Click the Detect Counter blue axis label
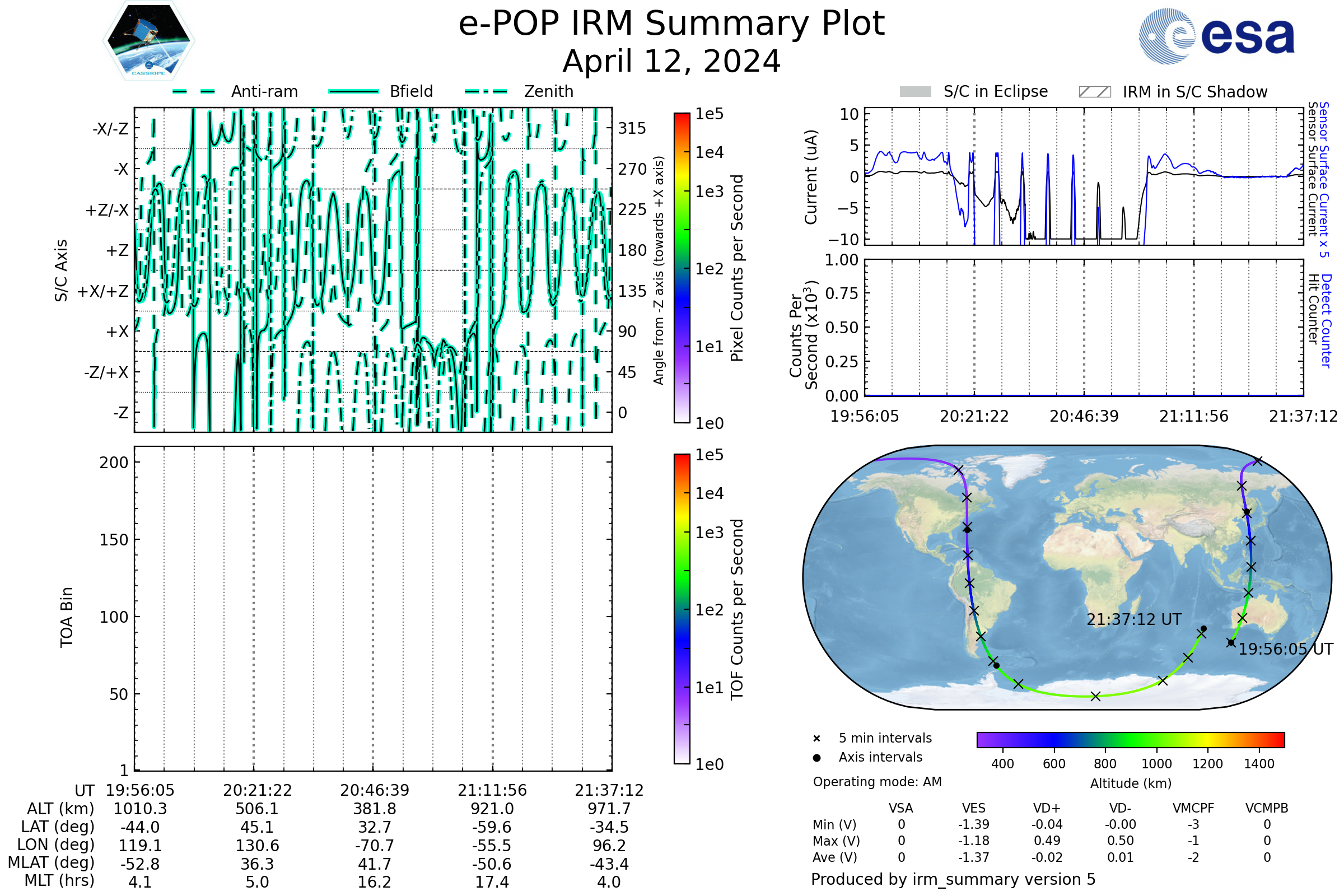Viewport: 1344px width, 896px height. pos(1326,320)
